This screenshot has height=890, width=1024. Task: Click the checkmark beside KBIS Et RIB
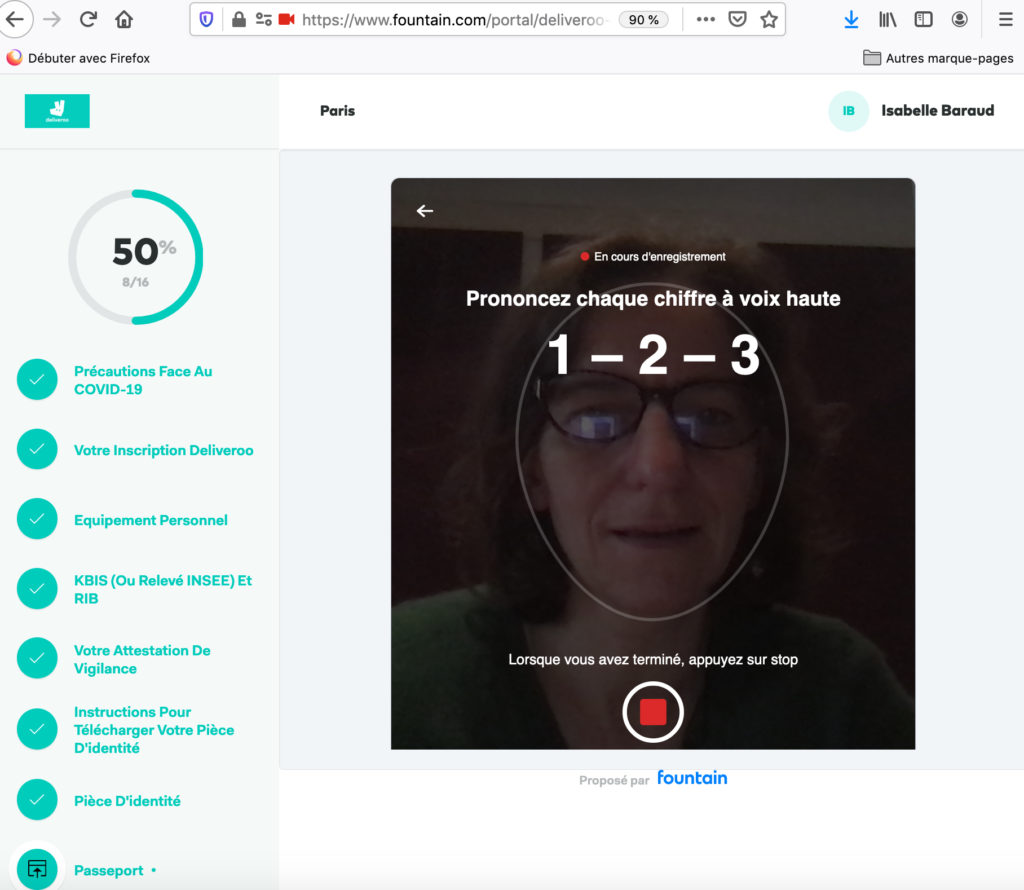click(x=37, y=589)
